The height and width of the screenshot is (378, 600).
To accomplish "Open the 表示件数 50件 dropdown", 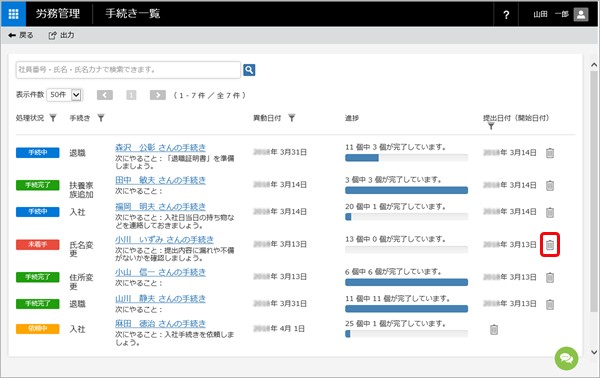I will (x=64, y=95).
